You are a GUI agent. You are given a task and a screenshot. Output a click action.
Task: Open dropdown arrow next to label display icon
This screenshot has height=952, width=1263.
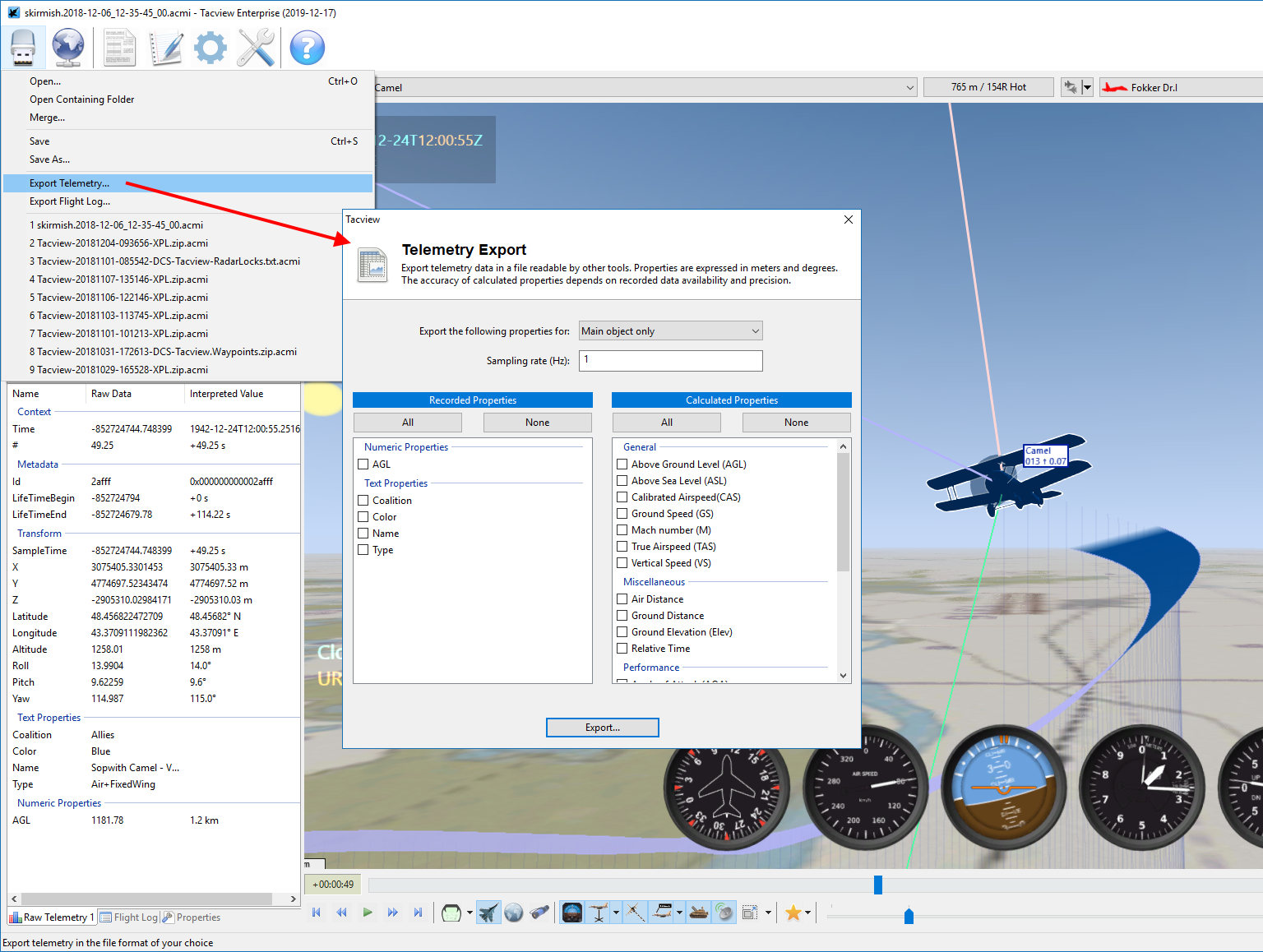tap(679, 913)
